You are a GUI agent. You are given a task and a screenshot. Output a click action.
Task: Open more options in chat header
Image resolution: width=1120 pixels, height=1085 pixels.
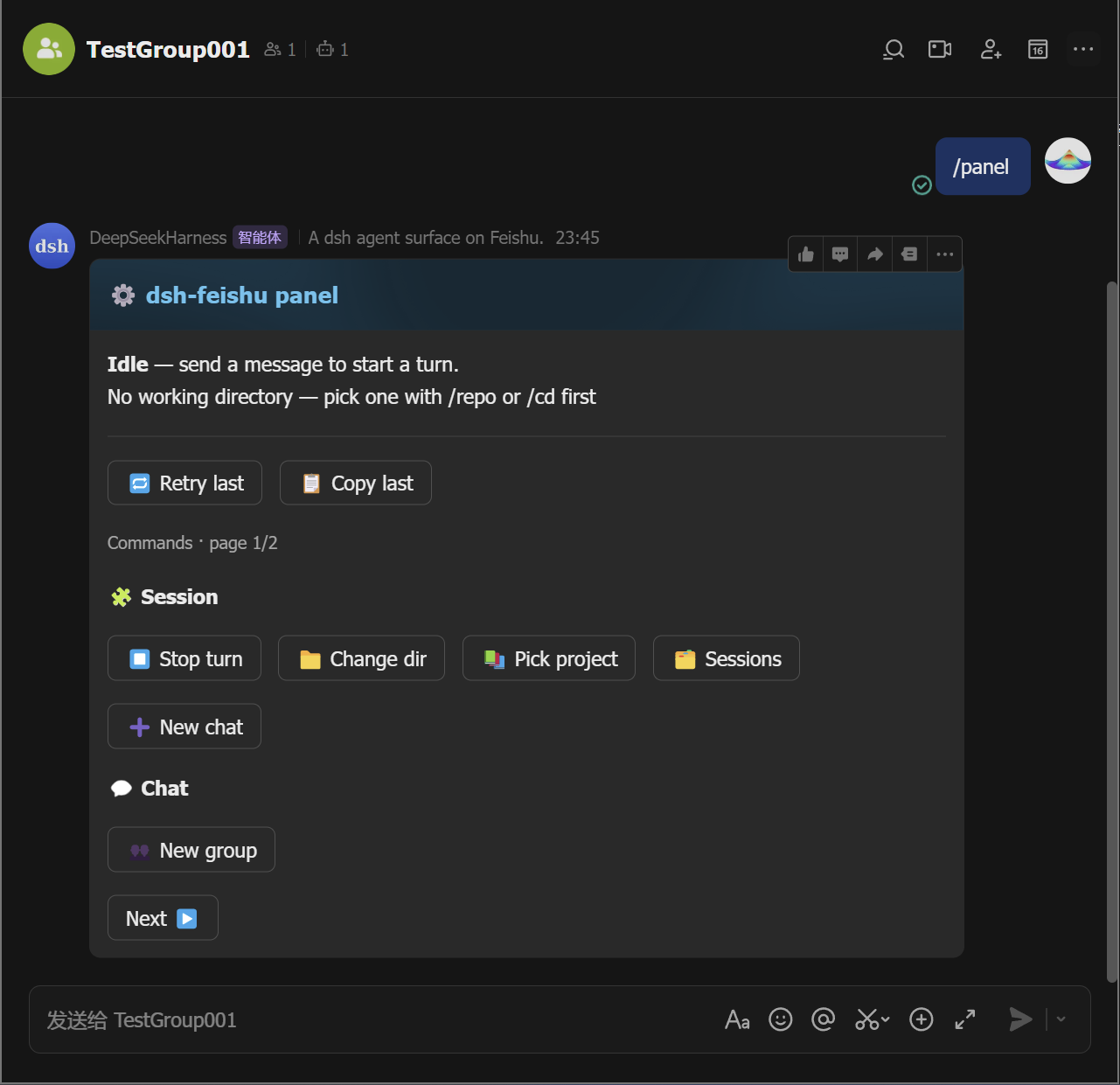pyautogui.click(x=1083, y=49)
